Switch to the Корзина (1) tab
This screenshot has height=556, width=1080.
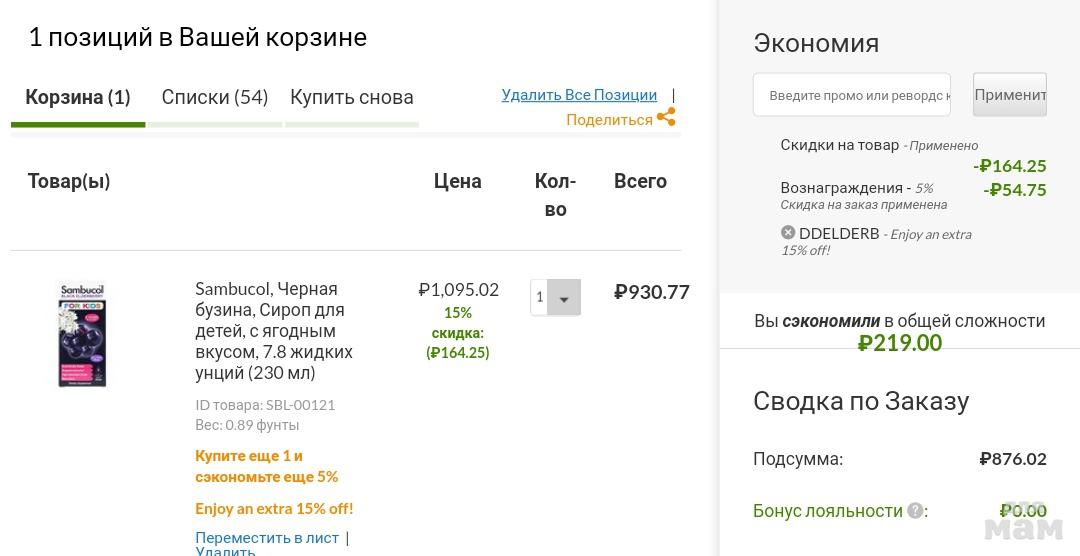pos(78,97)
